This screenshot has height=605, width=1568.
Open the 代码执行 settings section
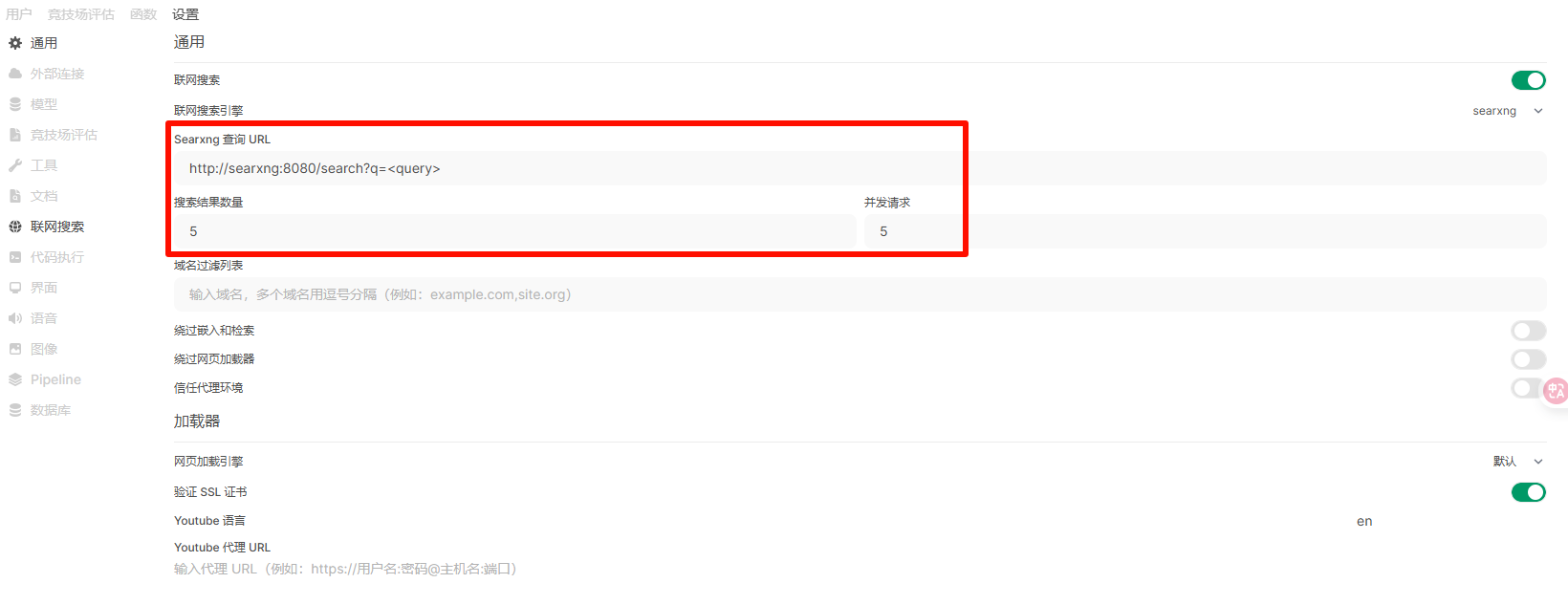[57, 257]
